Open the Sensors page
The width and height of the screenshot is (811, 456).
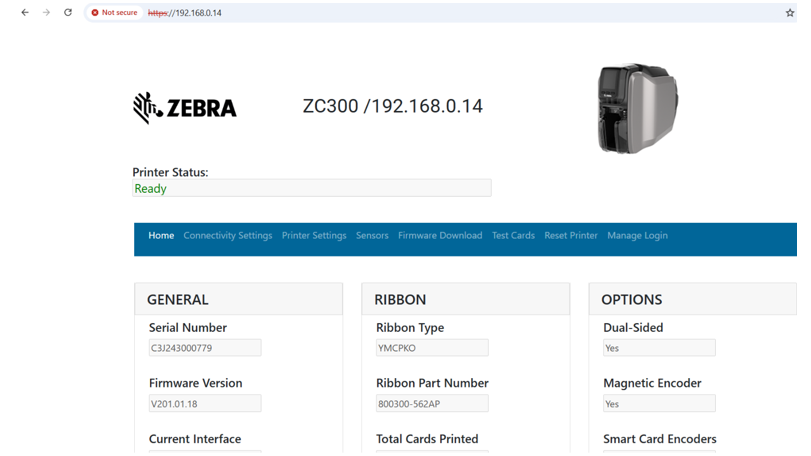click(372, 236)
